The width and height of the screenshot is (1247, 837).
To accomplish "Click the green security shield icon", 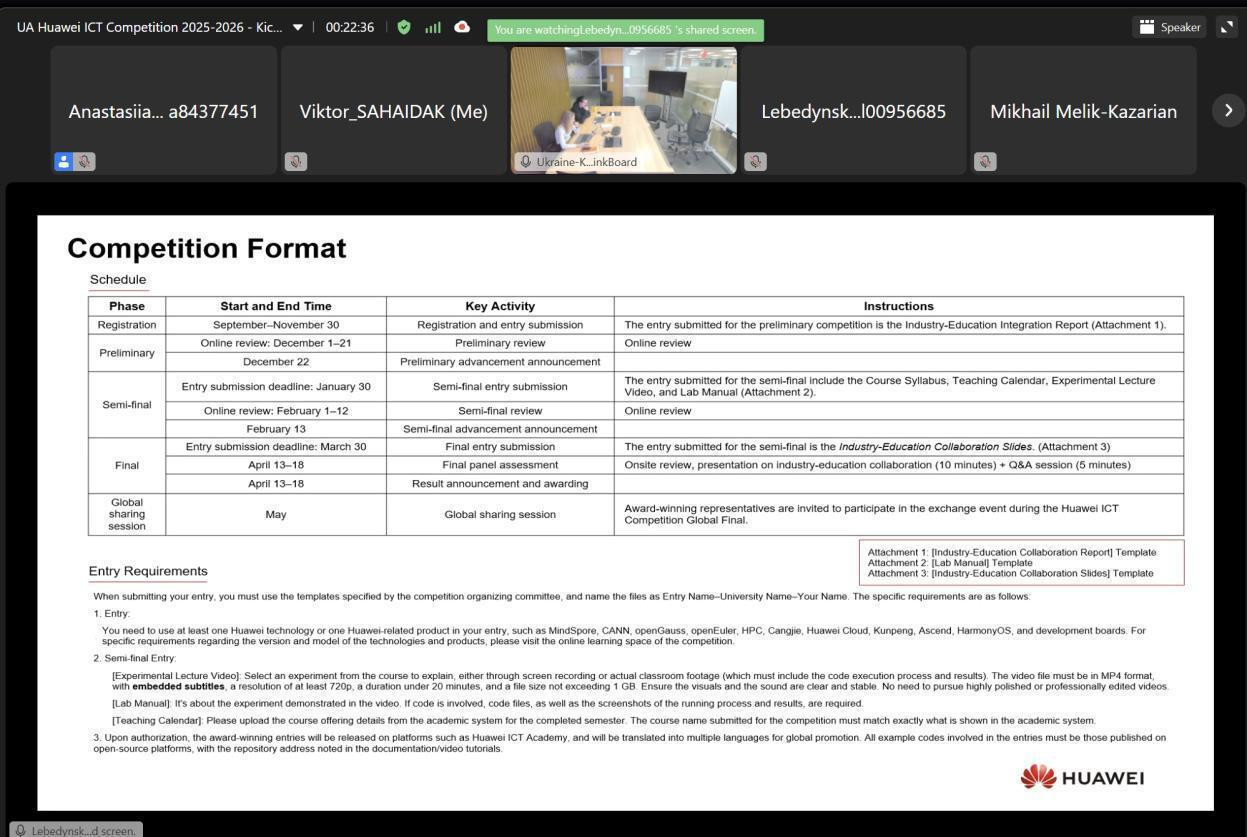I will [404, 27].
